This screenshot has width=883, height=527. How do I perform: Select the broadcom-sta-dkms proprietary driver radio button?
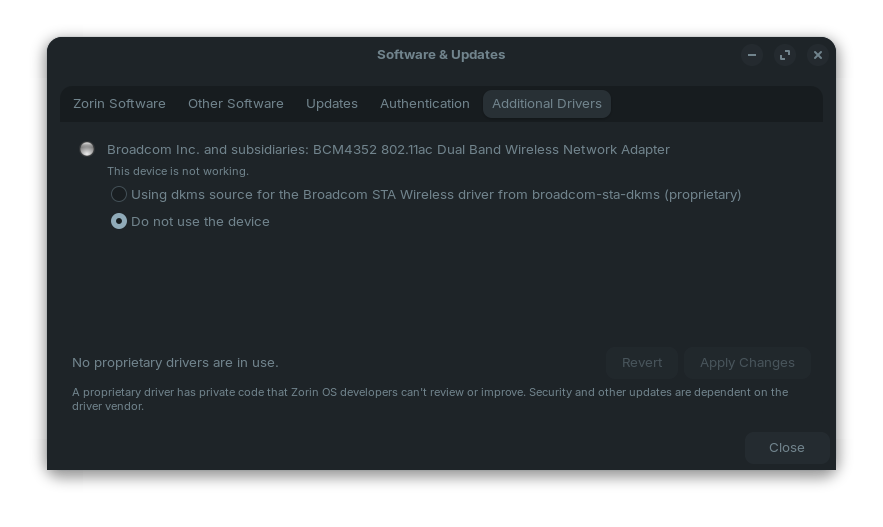tap(119, 194)
